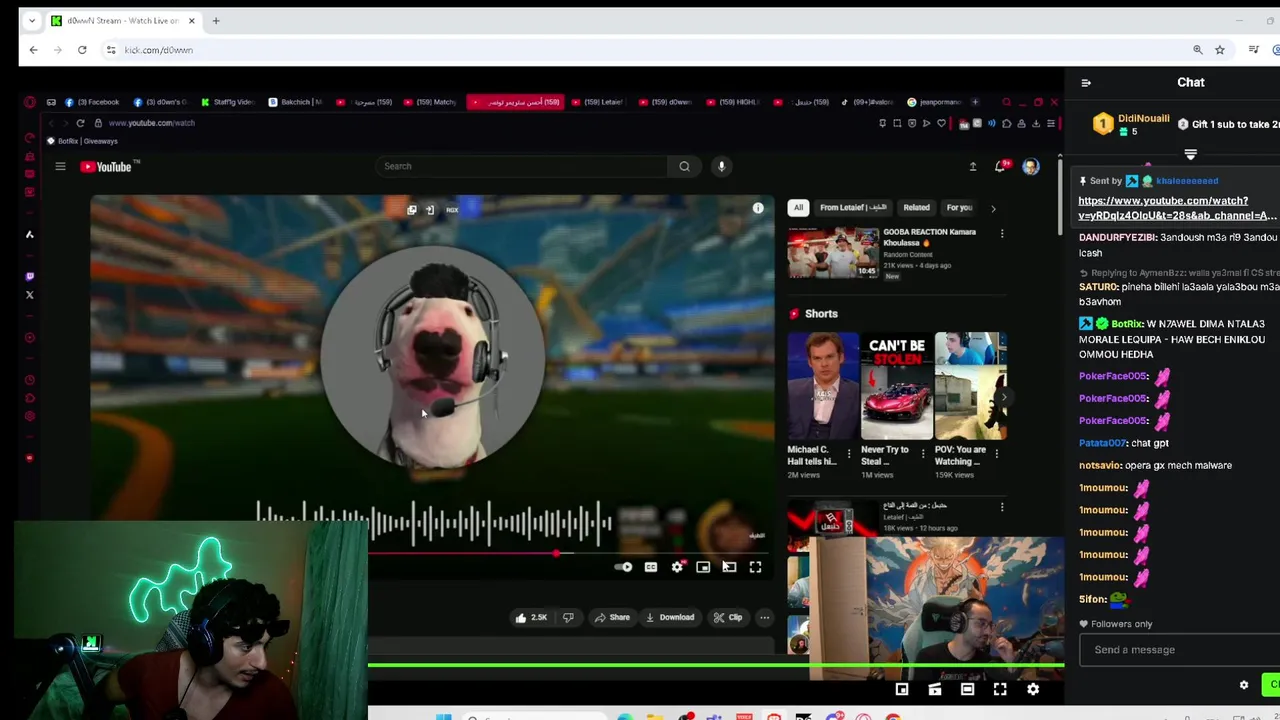The height and width of the screenshot is (720, 1280).
Task: Switch to the Facebook browser tab
Action: [92, 102]
